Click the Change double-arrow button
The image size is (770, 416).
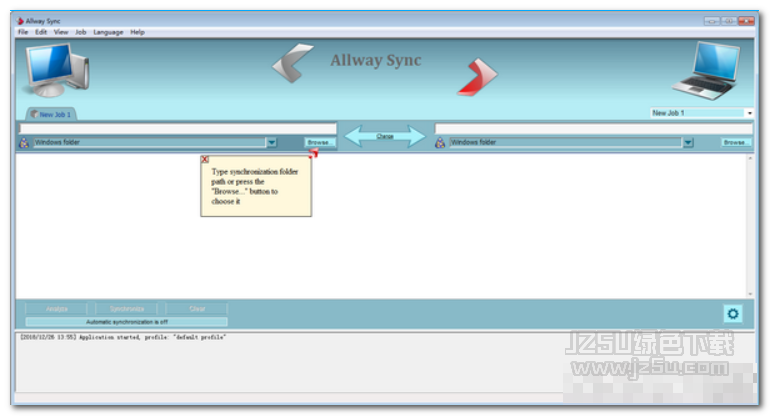[385, 136]
